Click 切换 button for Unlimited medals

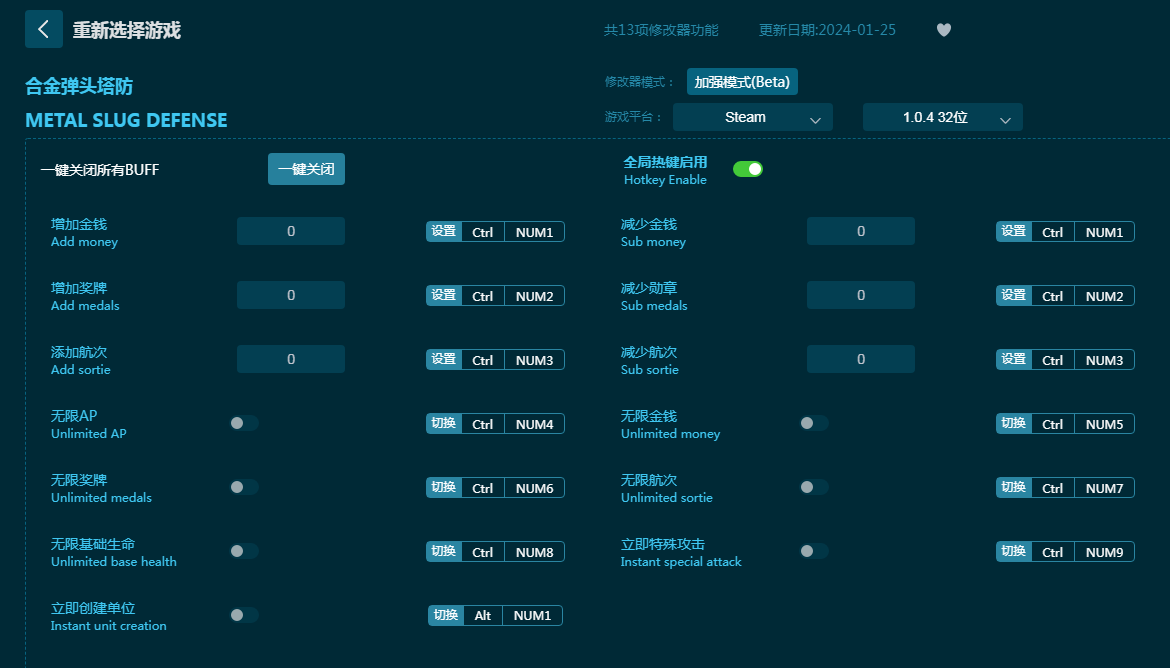coord(443,488)
